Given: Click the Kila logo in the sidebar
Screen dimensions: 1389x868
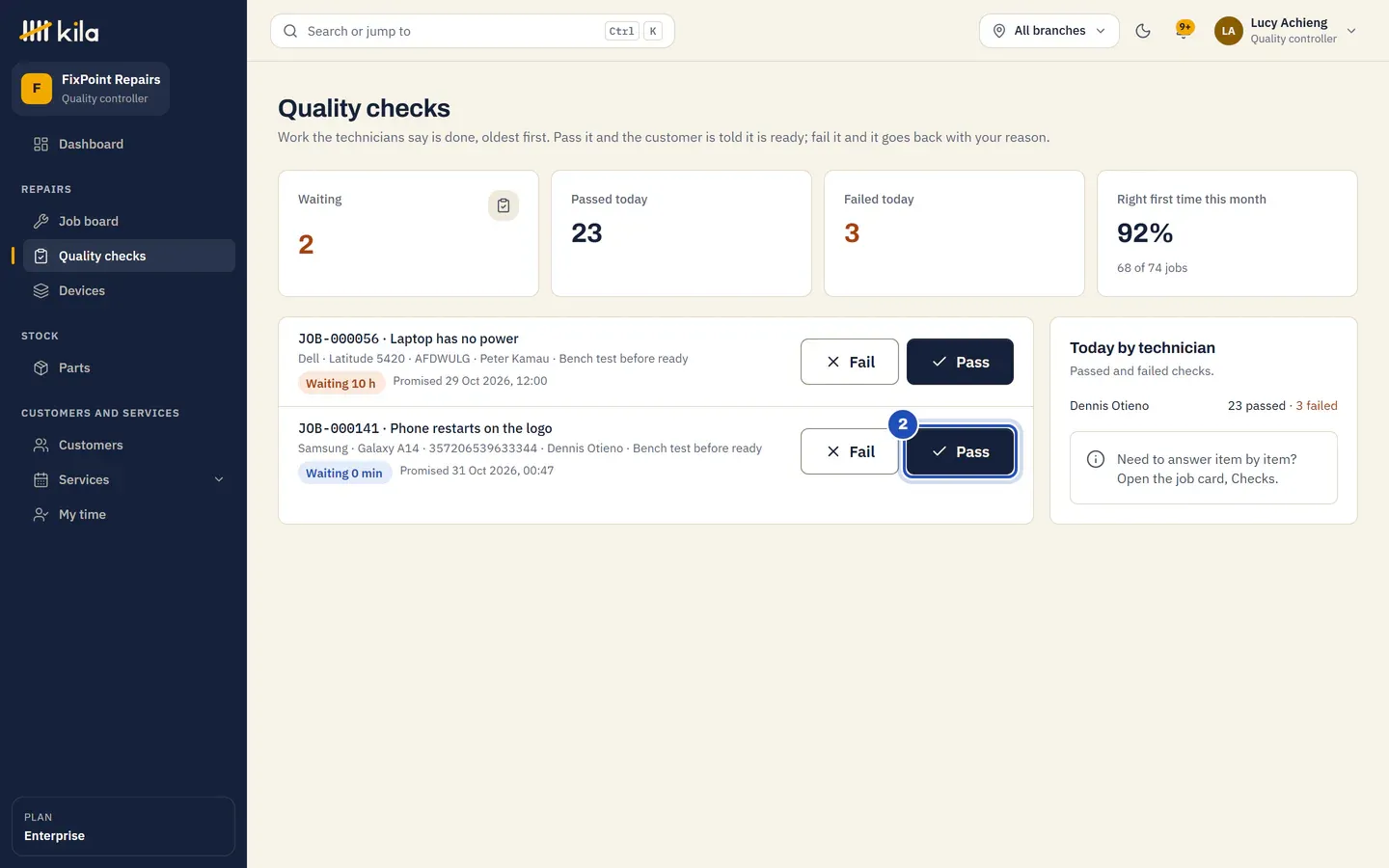Looking at the screenshot, I should point(59,31).
